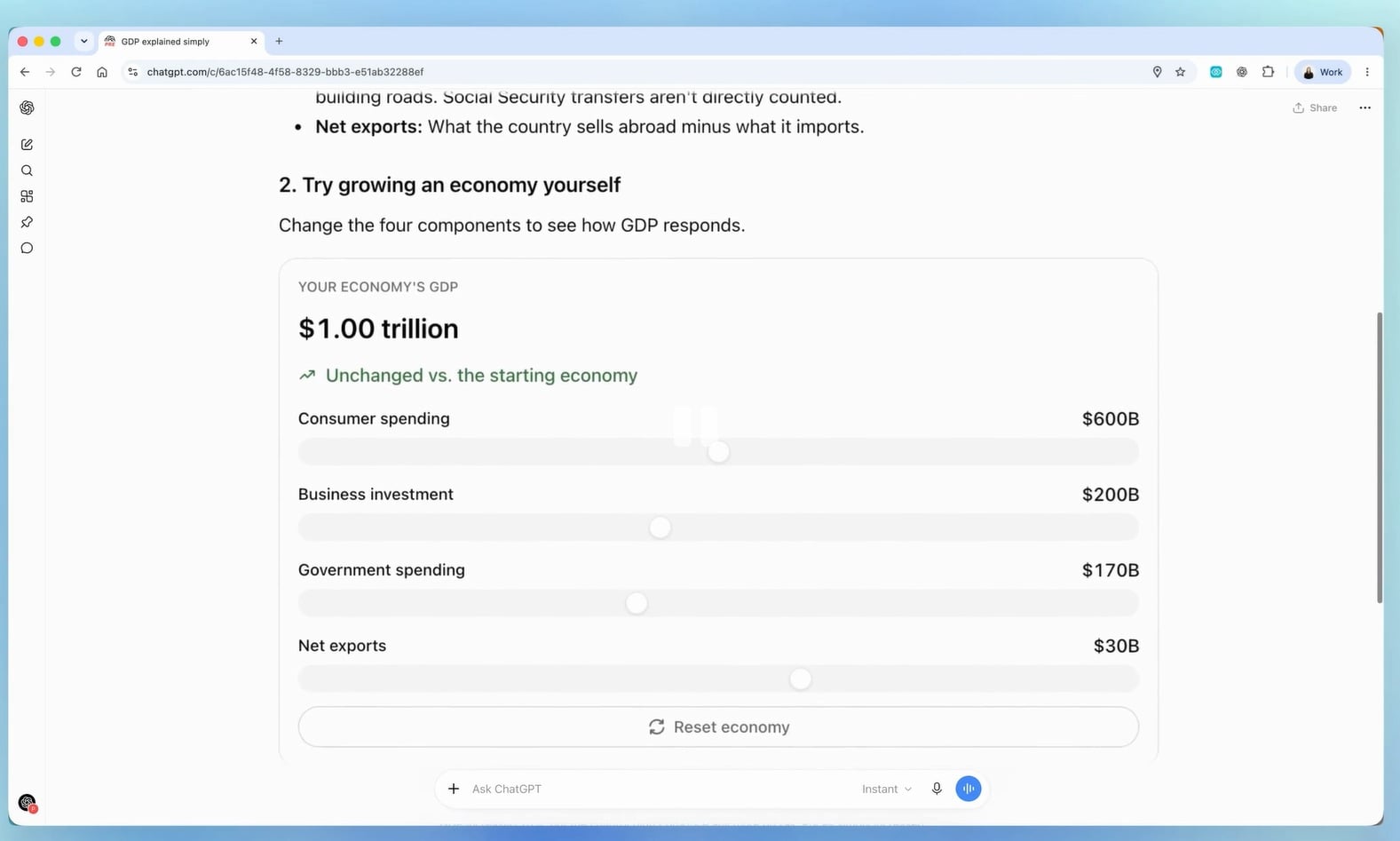The height and width of the screenshot is (841, 1400).
Task: Click the Reset economy button
Action: tap(718, 726)
